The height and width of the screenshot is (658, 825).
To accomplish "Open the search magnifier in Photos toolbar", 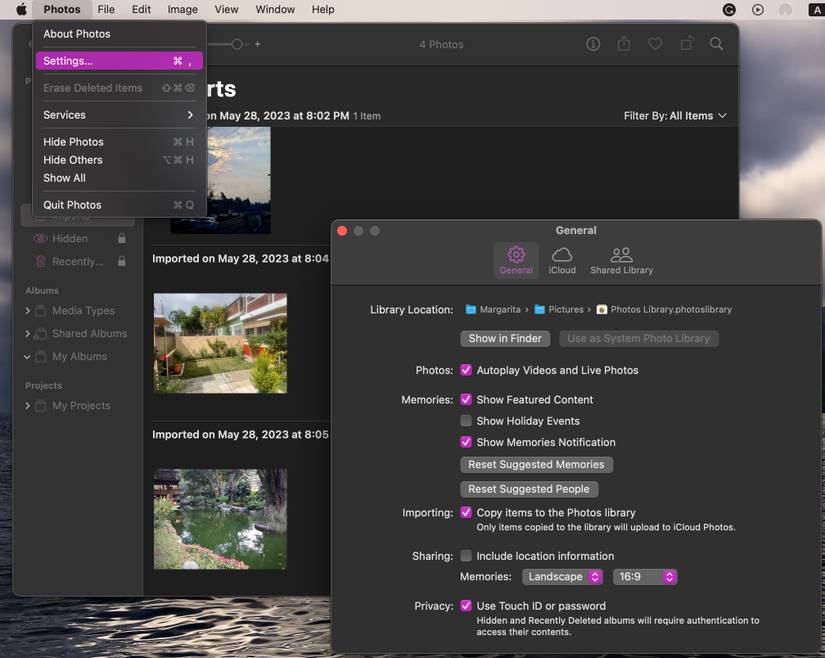I will (716, 44).
